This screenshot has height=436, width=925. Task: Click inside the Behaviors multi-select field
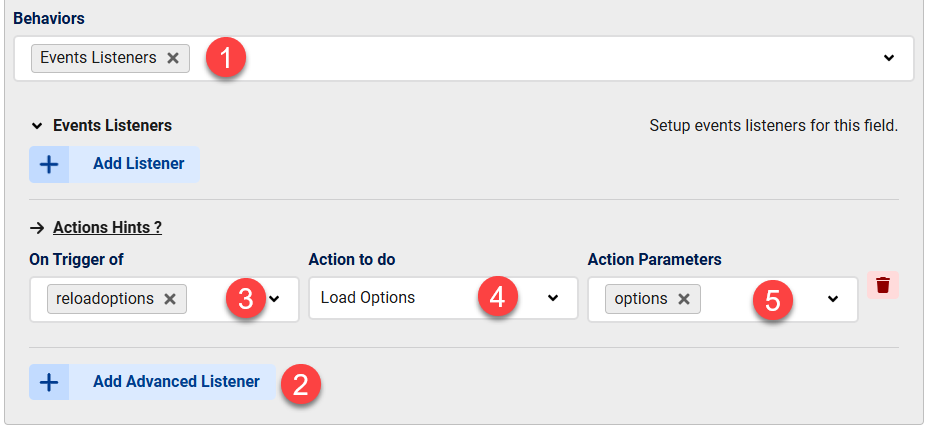pyautogui.click(x=464, y=58)
